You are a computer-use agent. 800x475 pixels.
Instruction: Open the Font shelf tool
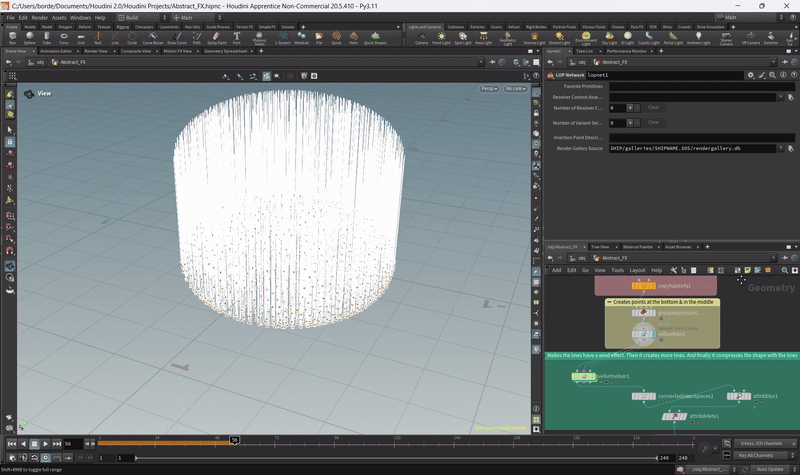pyautogui.click(x=237, y=38)
